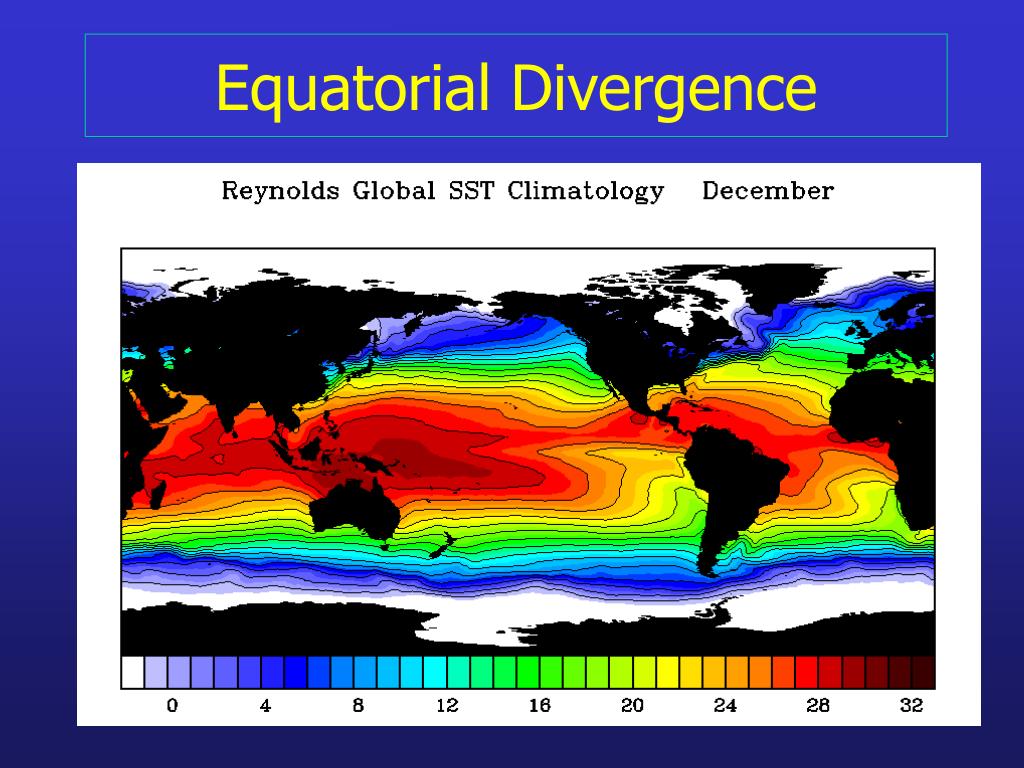The width and height of the screenshot is (1024, 768).
Task: Pick the white swatch on the color bar
Action: tap(133, 672)
